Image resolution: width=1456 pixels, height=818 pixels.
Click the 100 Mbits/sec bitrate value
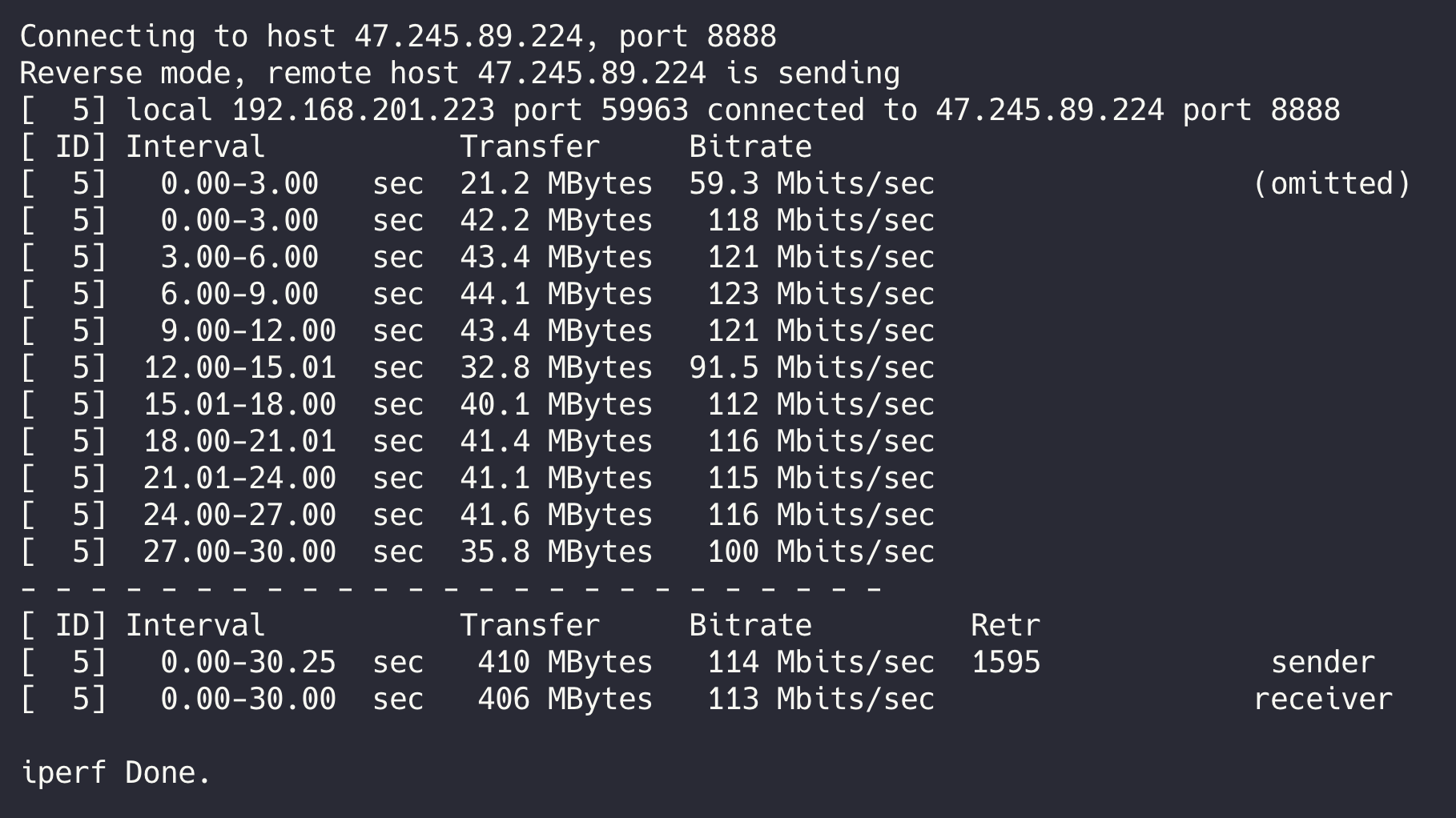820,552
